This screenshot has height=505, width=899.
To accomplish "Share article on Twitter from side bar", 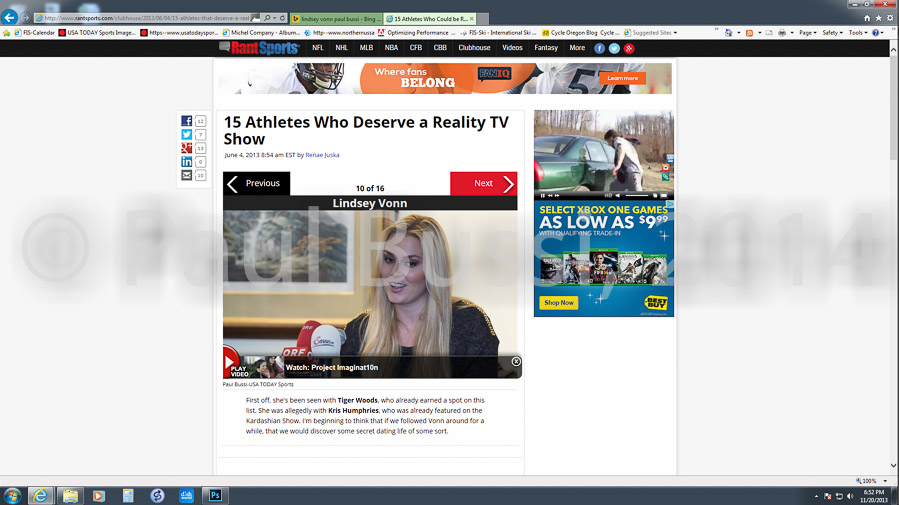I will (x=186, y=135).
